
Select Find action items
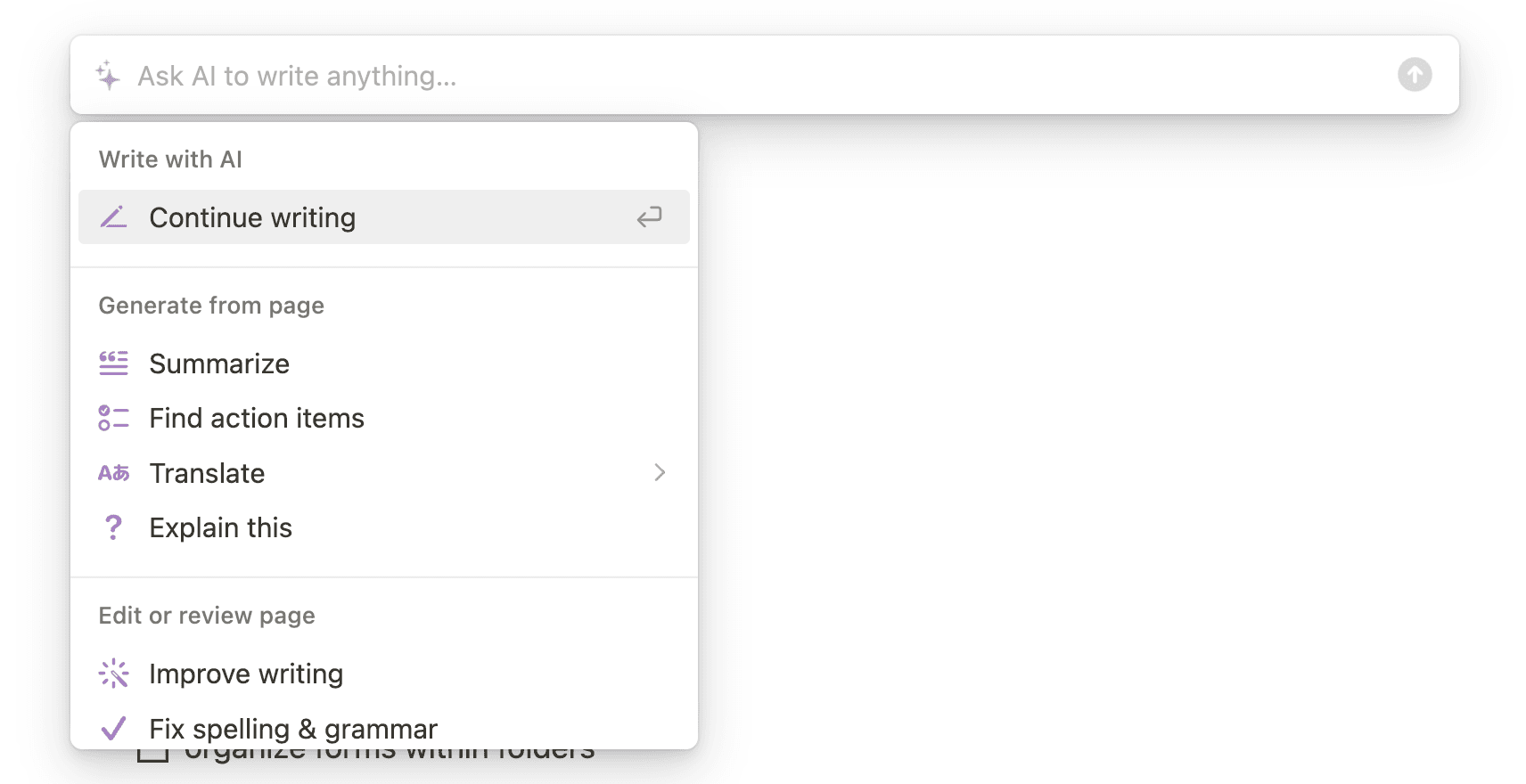point(384,418)
